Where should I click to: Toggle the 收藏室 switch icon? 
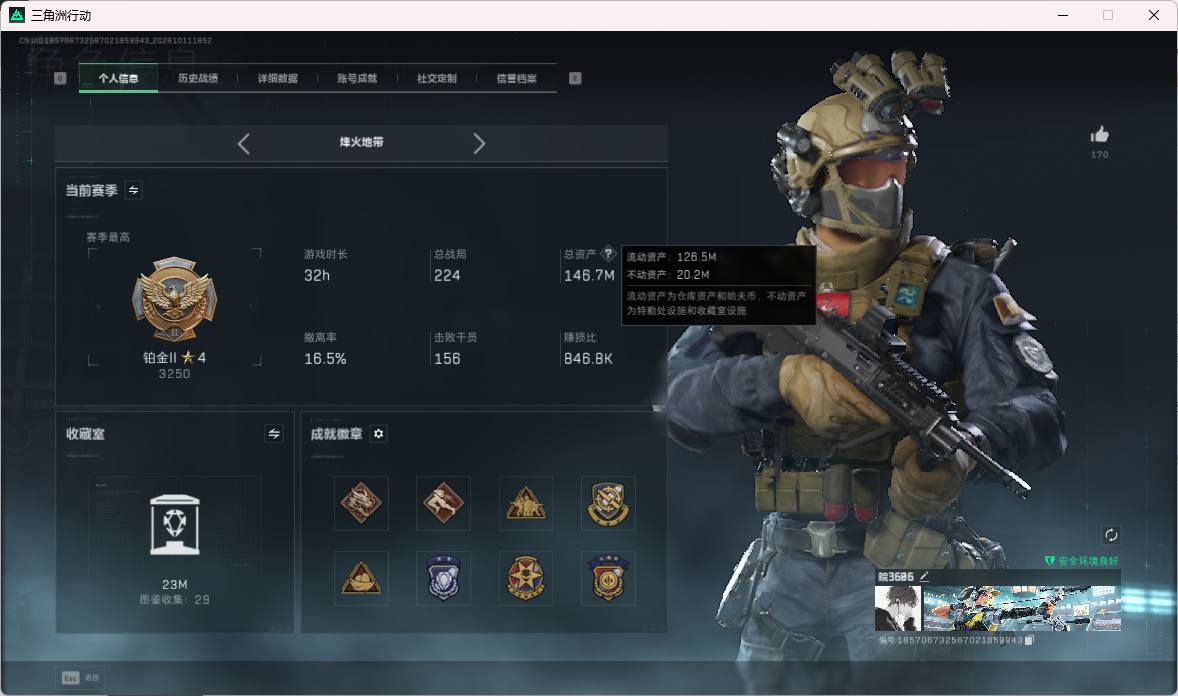[x=274, y=434]
